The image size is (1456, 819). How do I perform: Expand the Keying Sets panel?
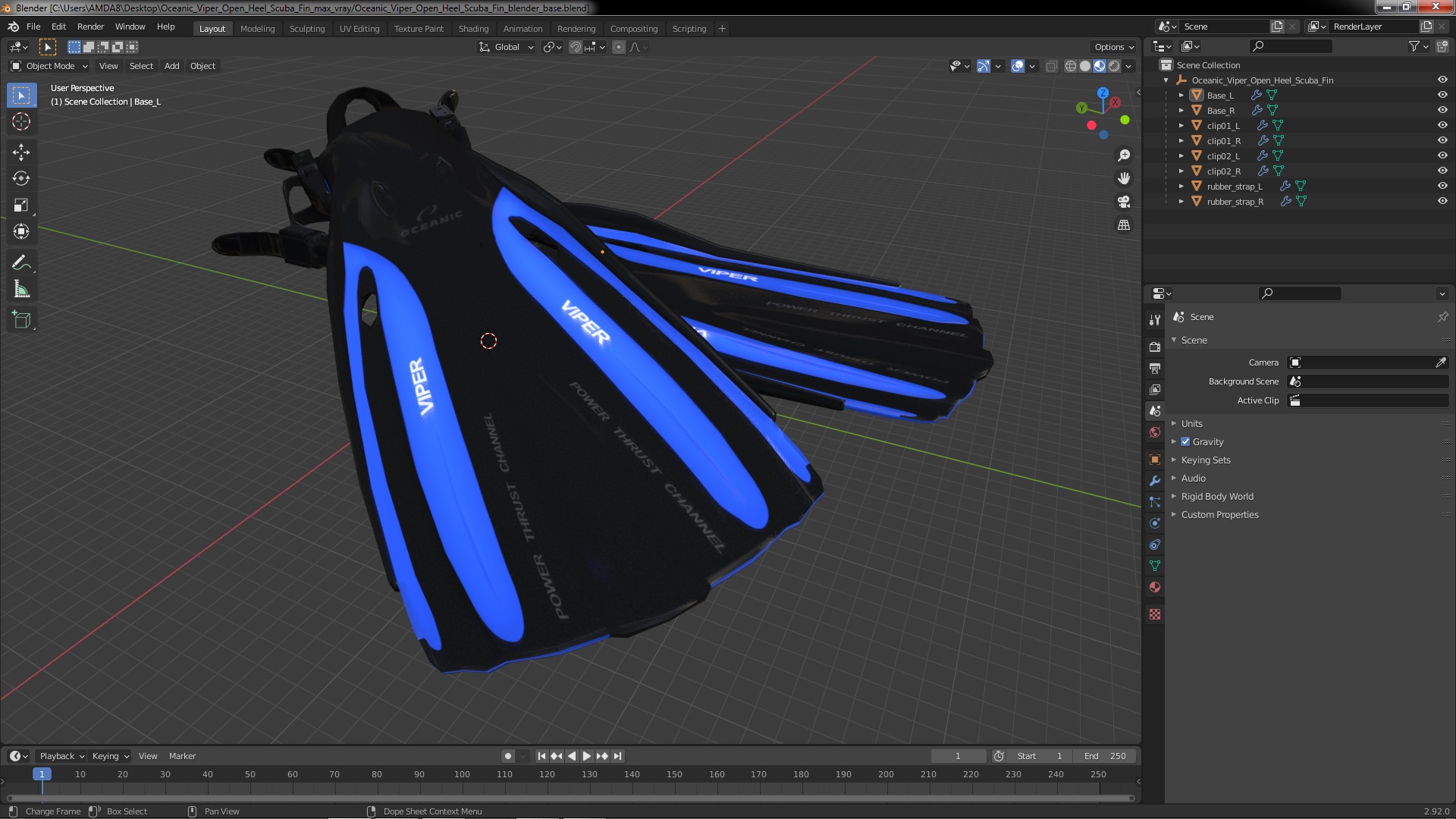coord(1206,460)
